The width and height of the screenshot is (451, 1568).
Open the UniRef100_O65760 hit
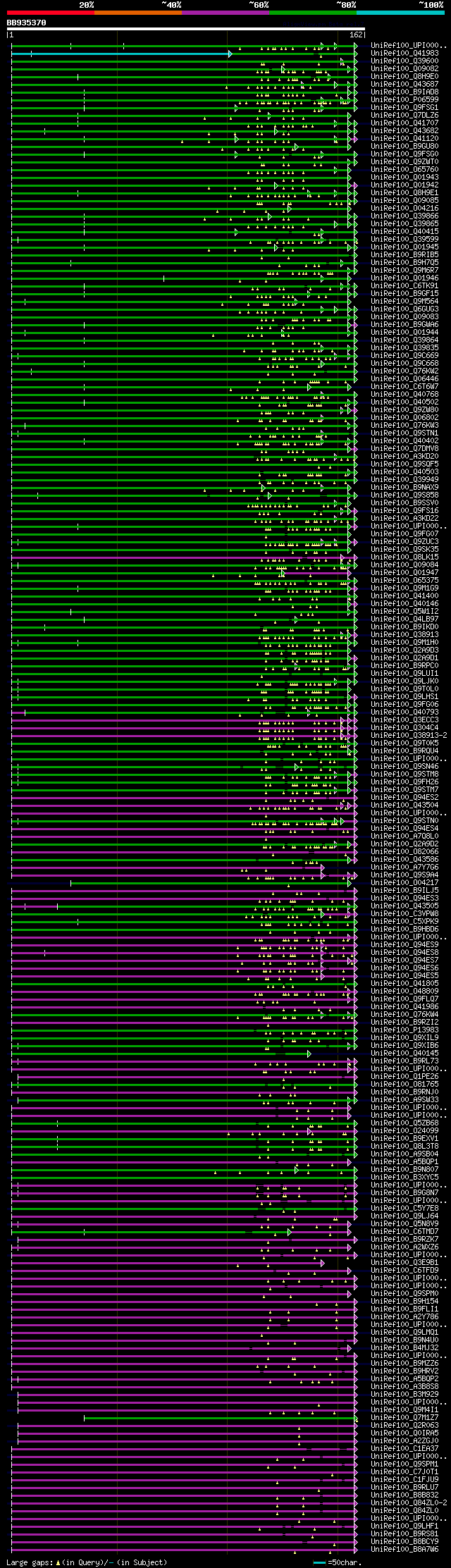(404, 170)
